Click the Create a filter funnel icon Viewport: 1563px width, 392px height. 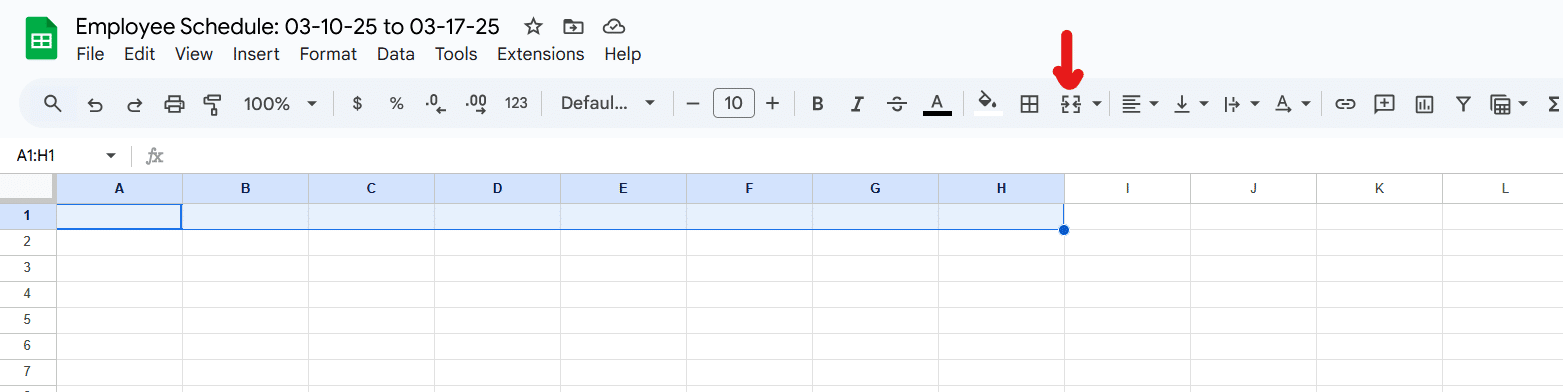(1463, 104)
